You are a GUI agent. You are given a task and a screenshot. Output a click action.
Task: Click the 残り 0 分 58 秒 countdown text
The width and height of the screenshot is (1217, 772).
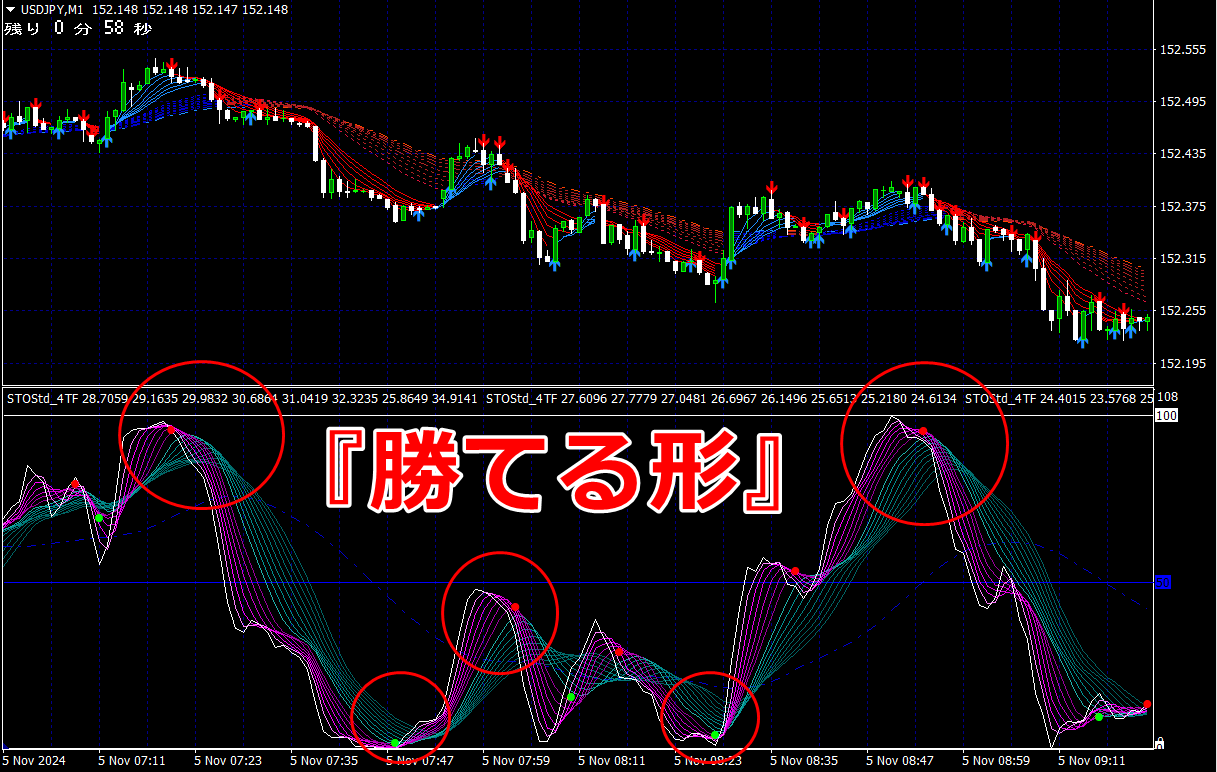(78, 28)
